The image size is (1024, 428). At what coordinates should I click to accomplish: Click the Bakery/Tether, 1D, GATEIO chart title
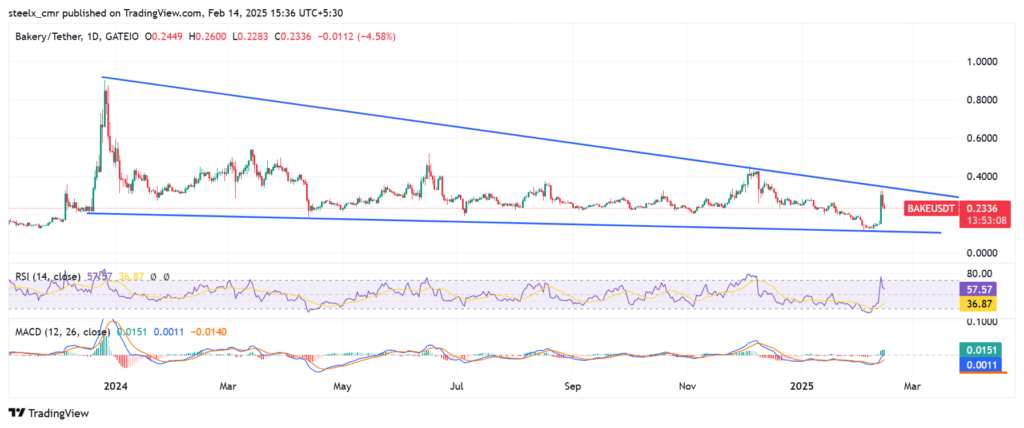[78, 37]
